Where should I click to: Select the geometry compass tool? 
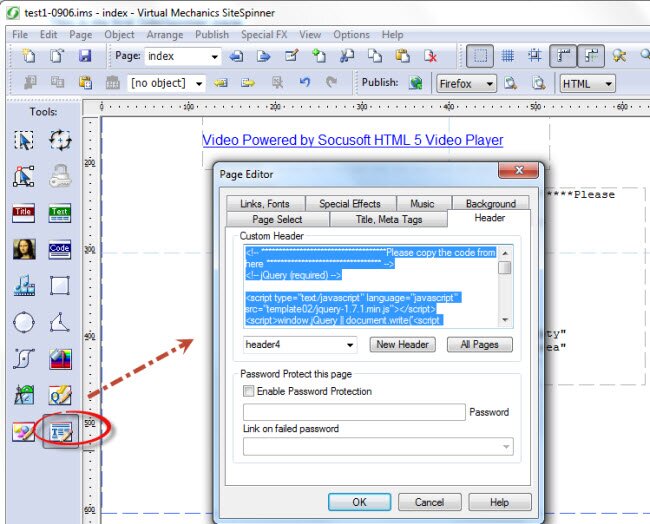24,395
